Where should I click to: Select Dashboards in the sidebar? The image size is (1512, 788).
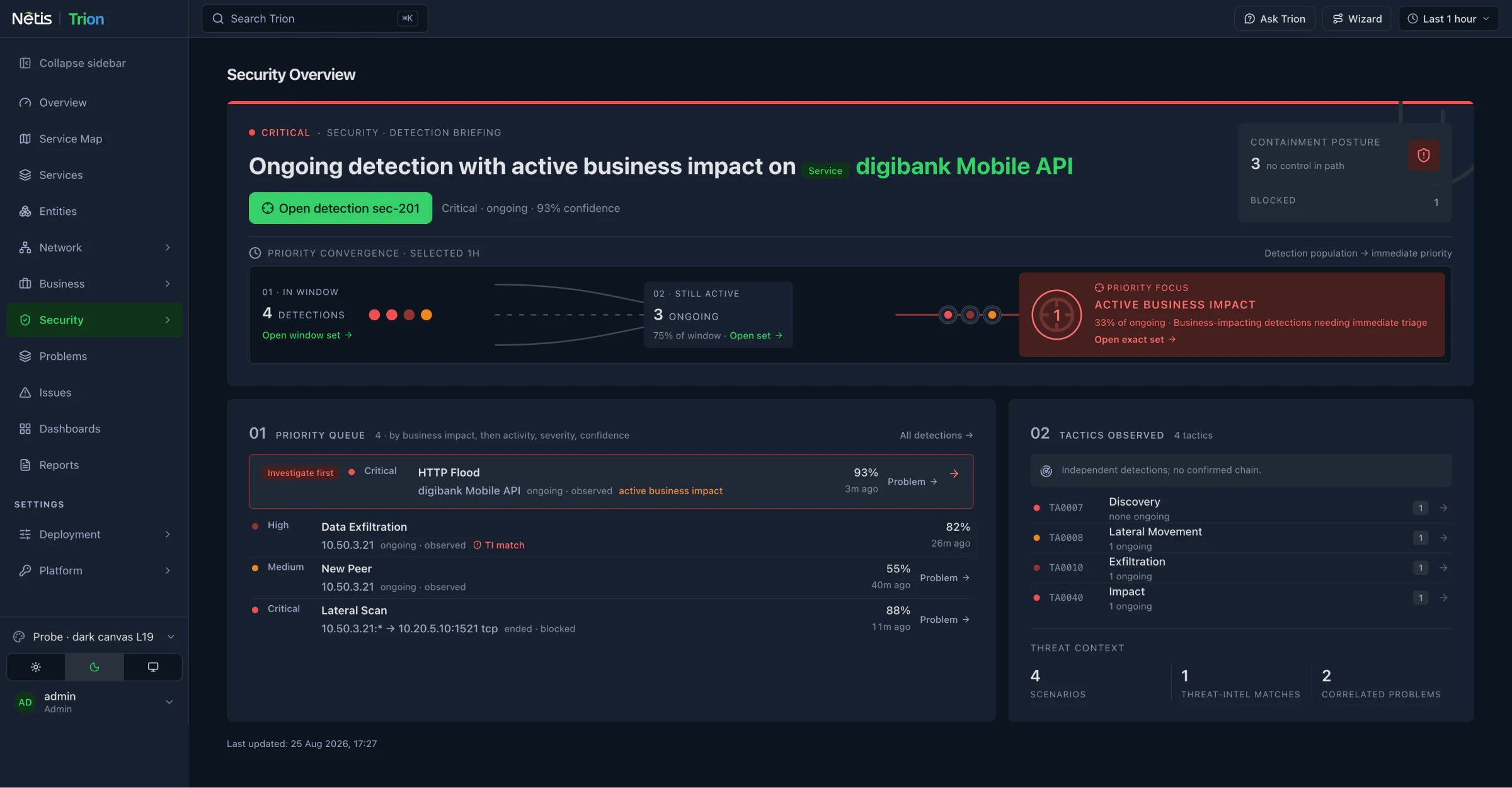click(94, 429)
